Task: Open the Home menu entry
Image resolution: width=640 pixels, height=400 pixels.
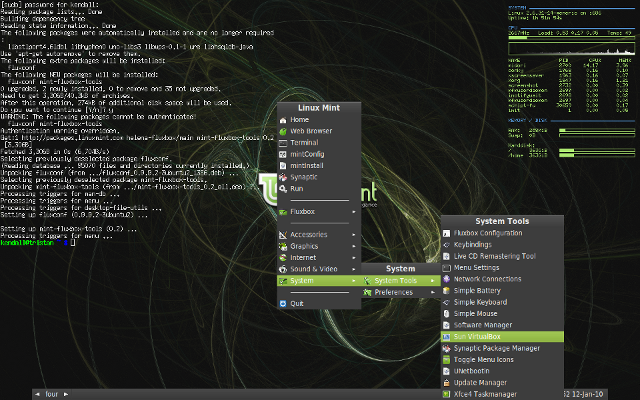Action: tap(319, 120)
